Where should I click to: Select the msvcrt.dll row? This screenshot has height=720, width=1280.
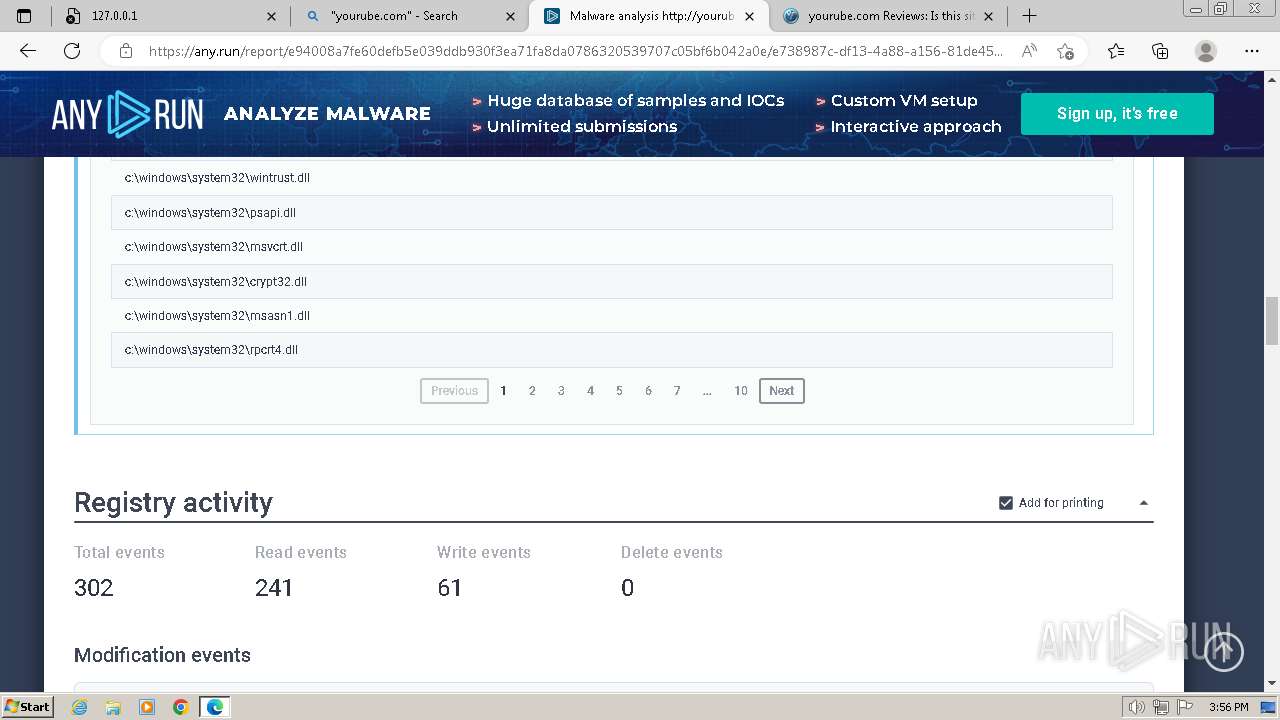[611, 247]
